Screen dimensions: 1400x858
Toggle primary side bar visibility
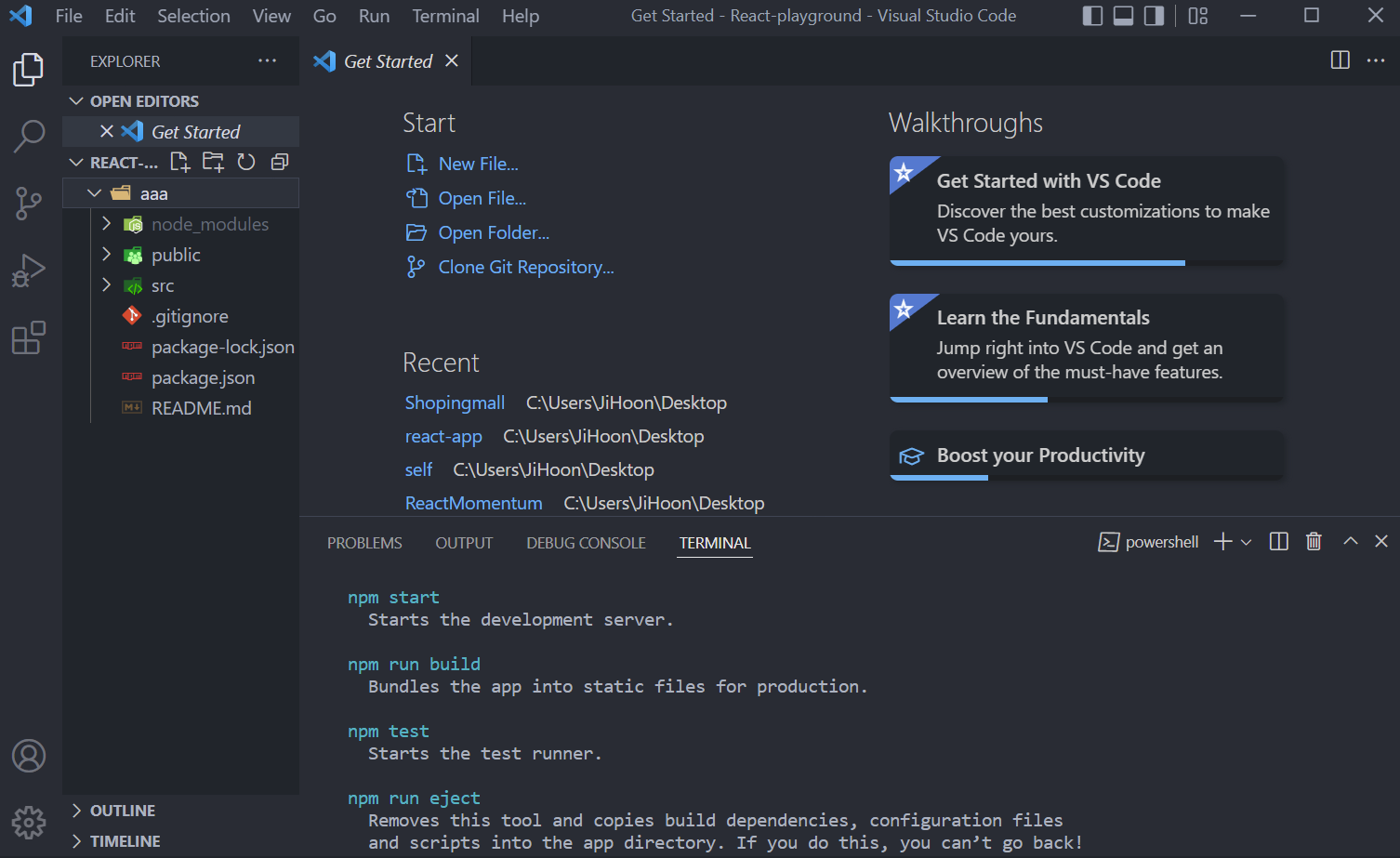1093,16
